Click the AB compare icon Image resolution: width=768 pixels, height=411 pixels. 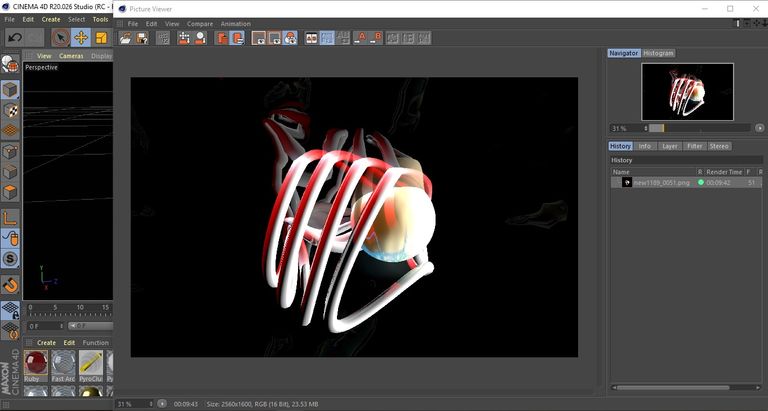[312, 38]
